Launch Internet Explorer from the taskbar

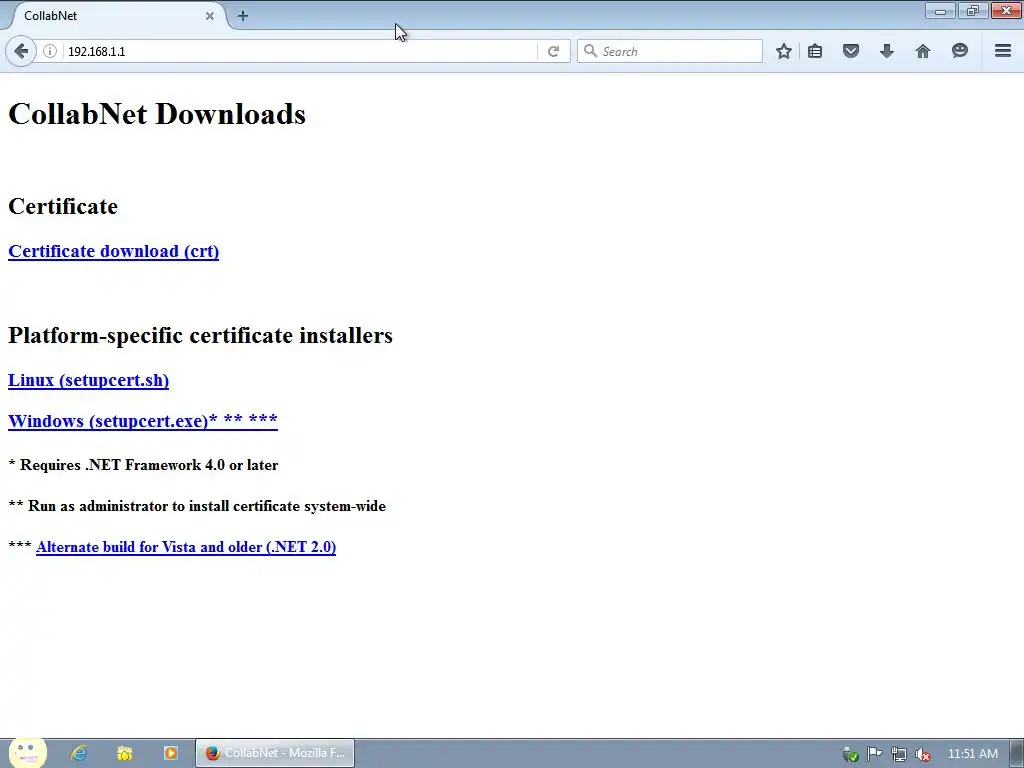79,753
